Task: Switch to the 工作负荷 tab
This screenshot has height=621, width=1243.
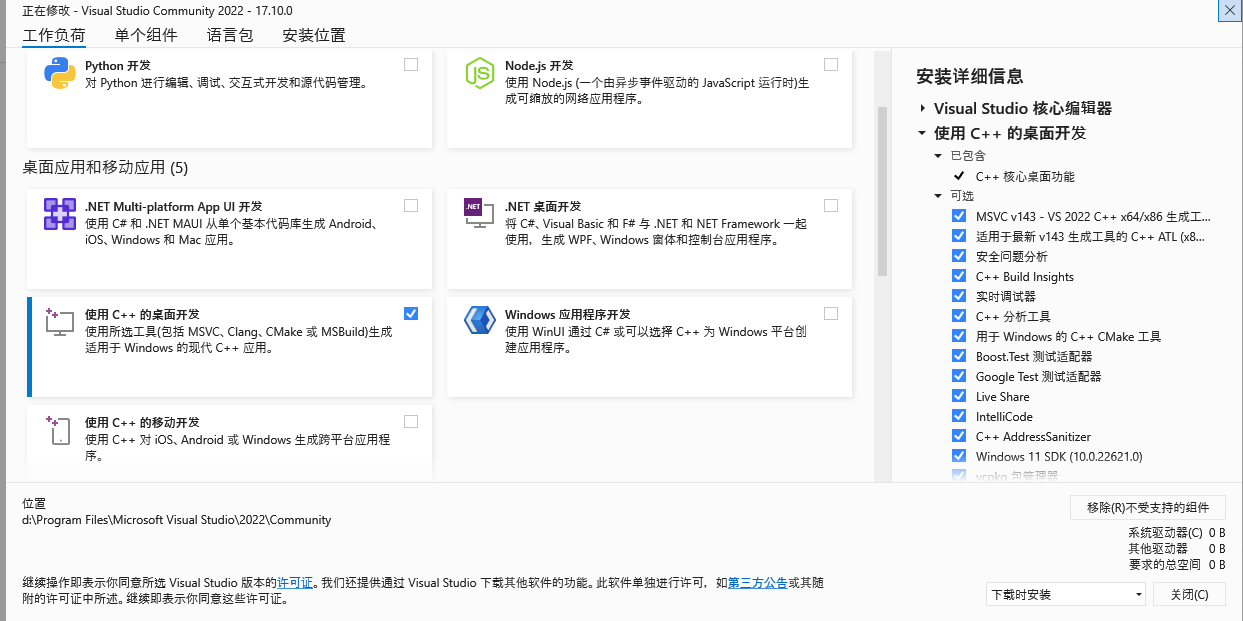Action: 54,35
